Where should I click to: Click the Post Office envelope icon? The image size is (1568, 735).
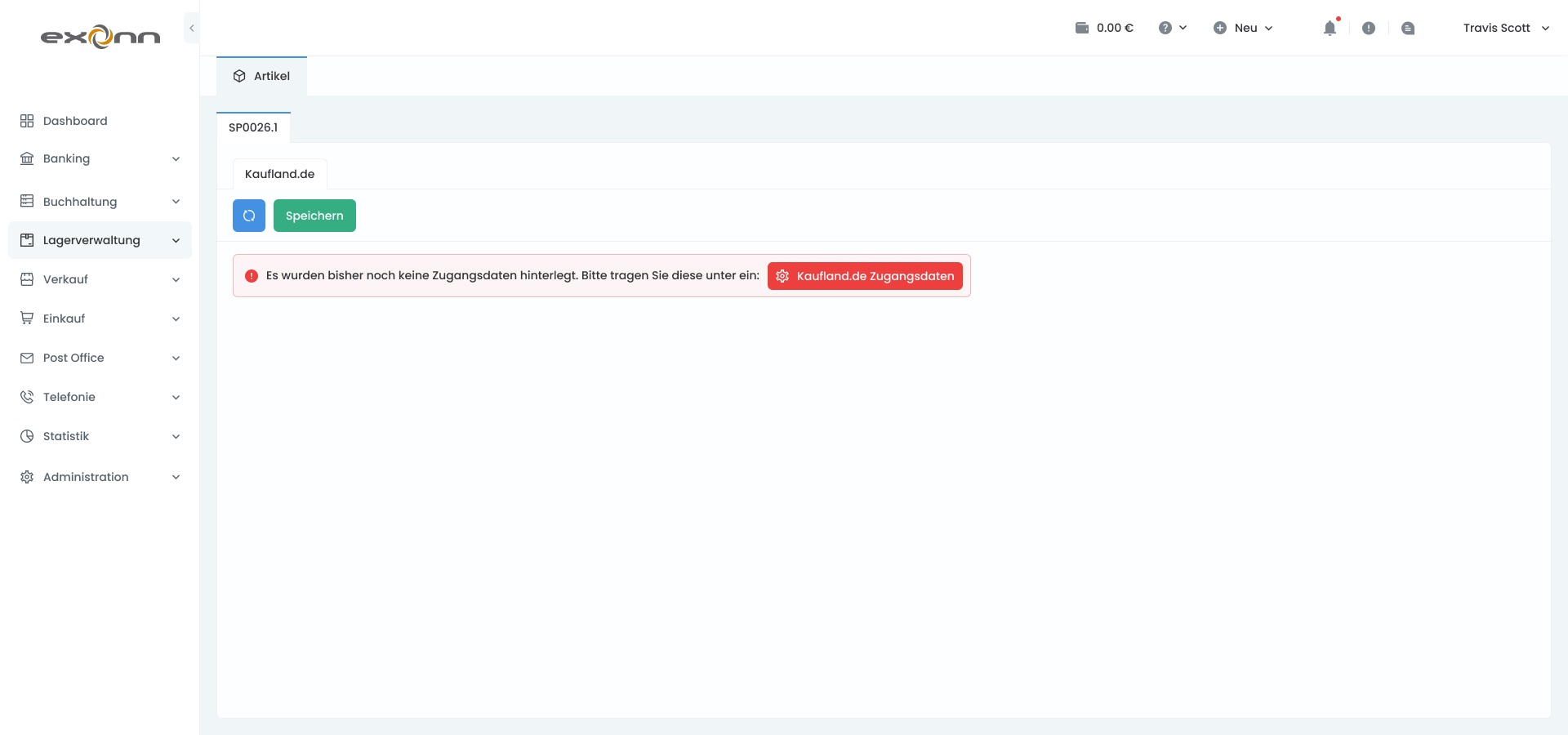point(27,358)
